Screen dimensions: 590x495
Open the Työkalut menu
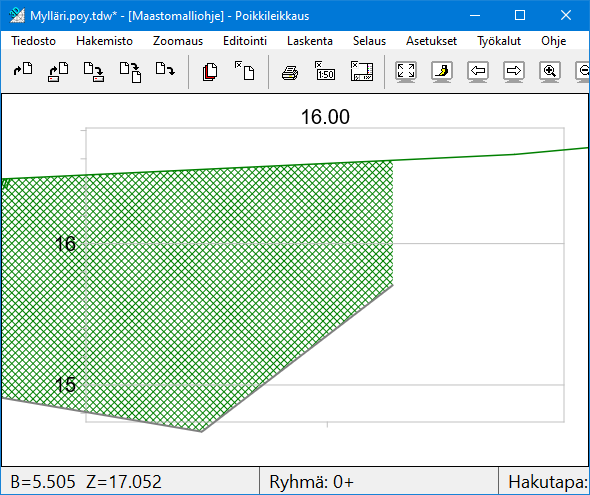coord(499,41)
